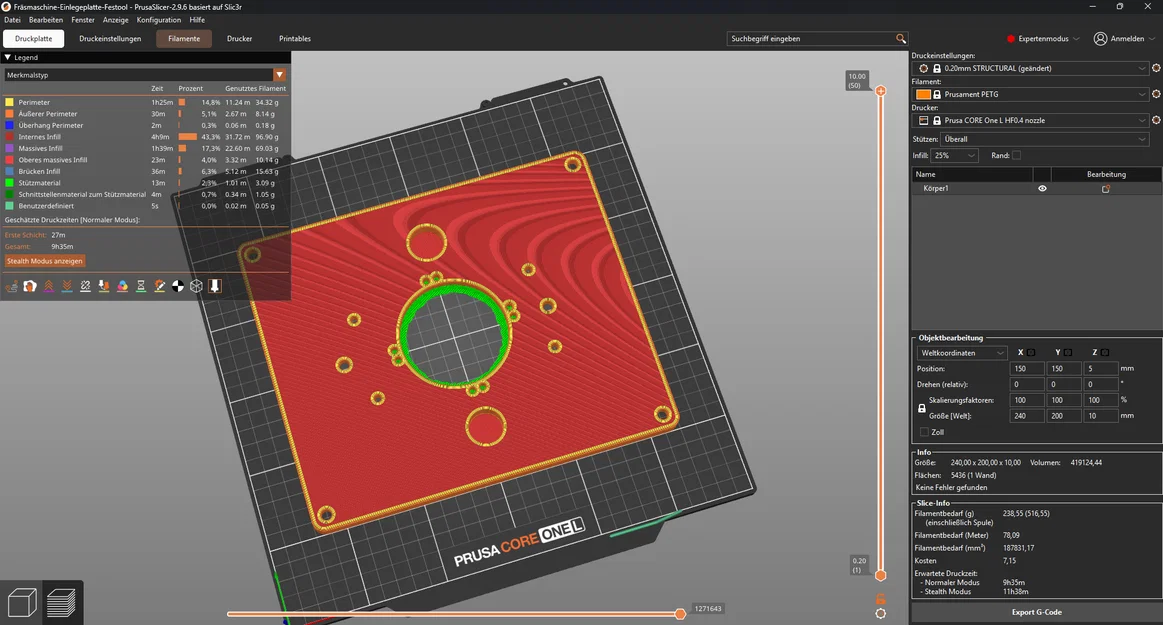This screenshot has height=625, width=1163.
Task: Toggle visibility eye for Körper1
Action: (1042, 188)
